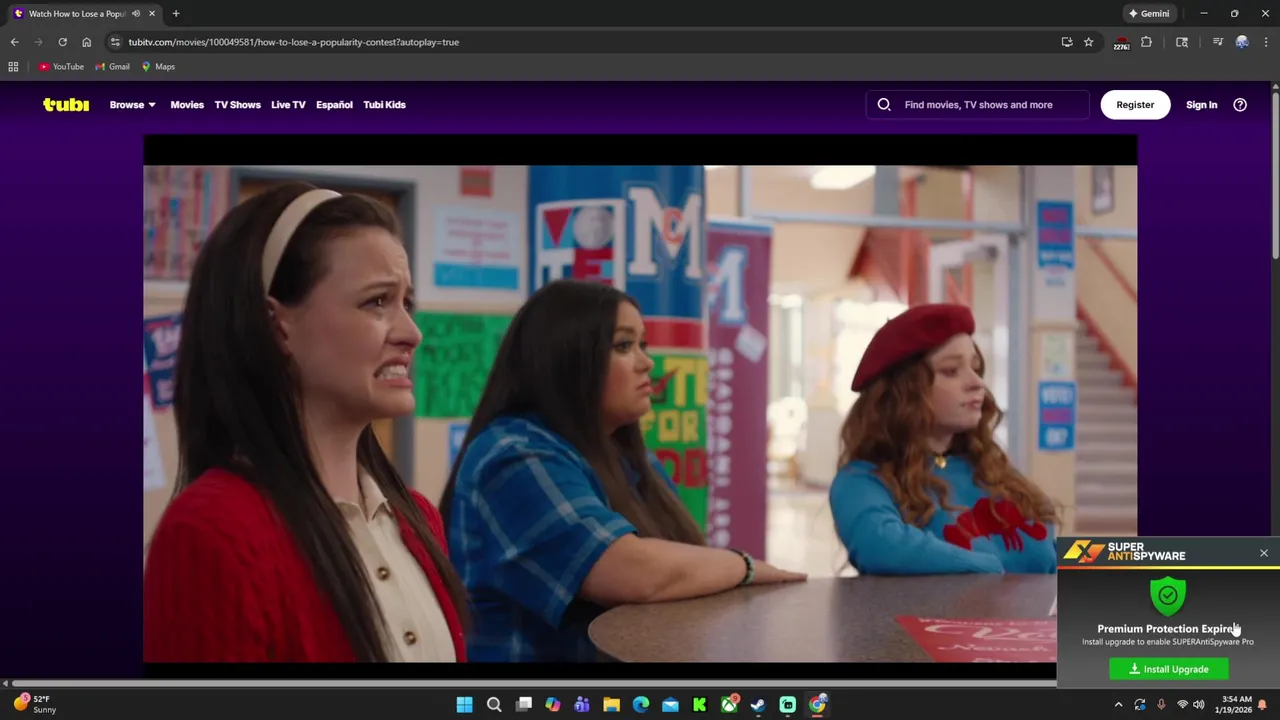Go to Live TV
This screenshot has width=1280, height=720.
(288, 104)
